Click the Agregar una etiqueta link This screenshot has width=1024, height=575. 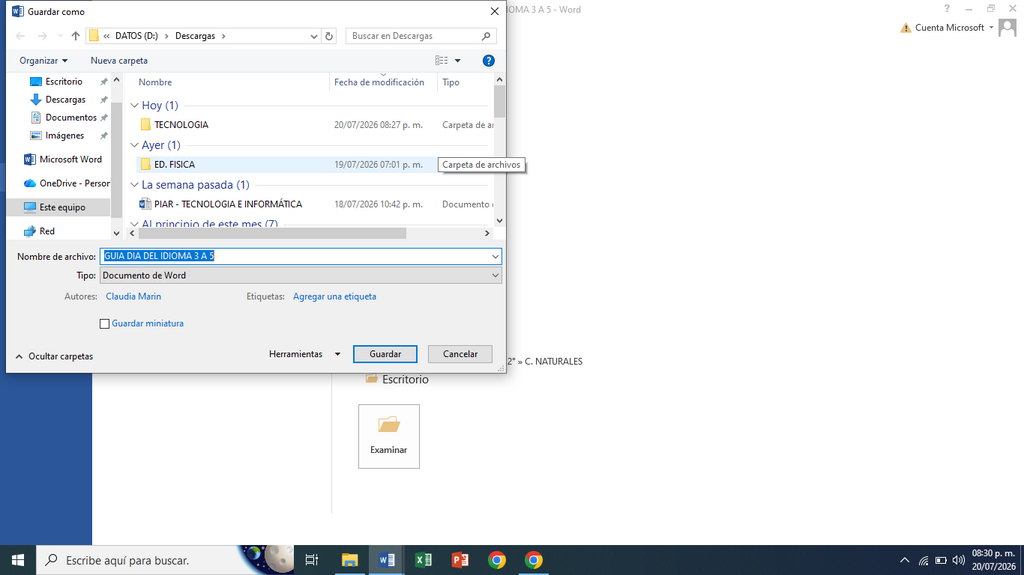coord(334,297)
